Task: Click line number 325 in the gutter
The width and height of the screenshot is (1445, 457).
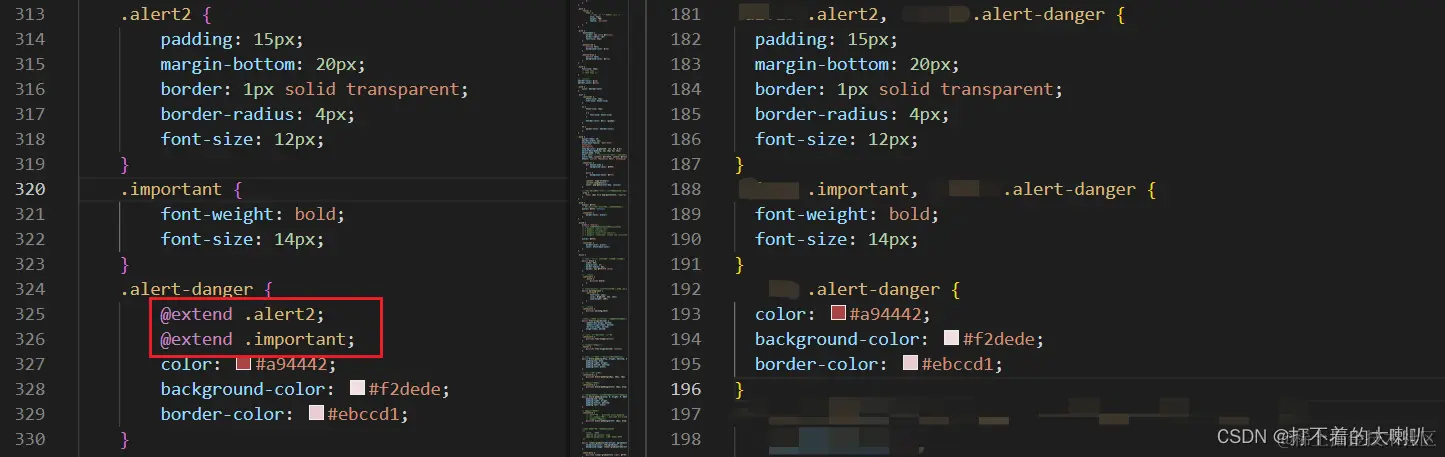Action: click(29, 314)
